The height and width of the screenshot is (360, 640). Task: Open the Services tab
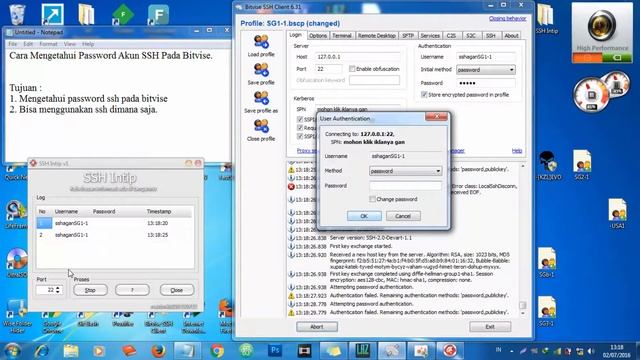pos(430,36)
